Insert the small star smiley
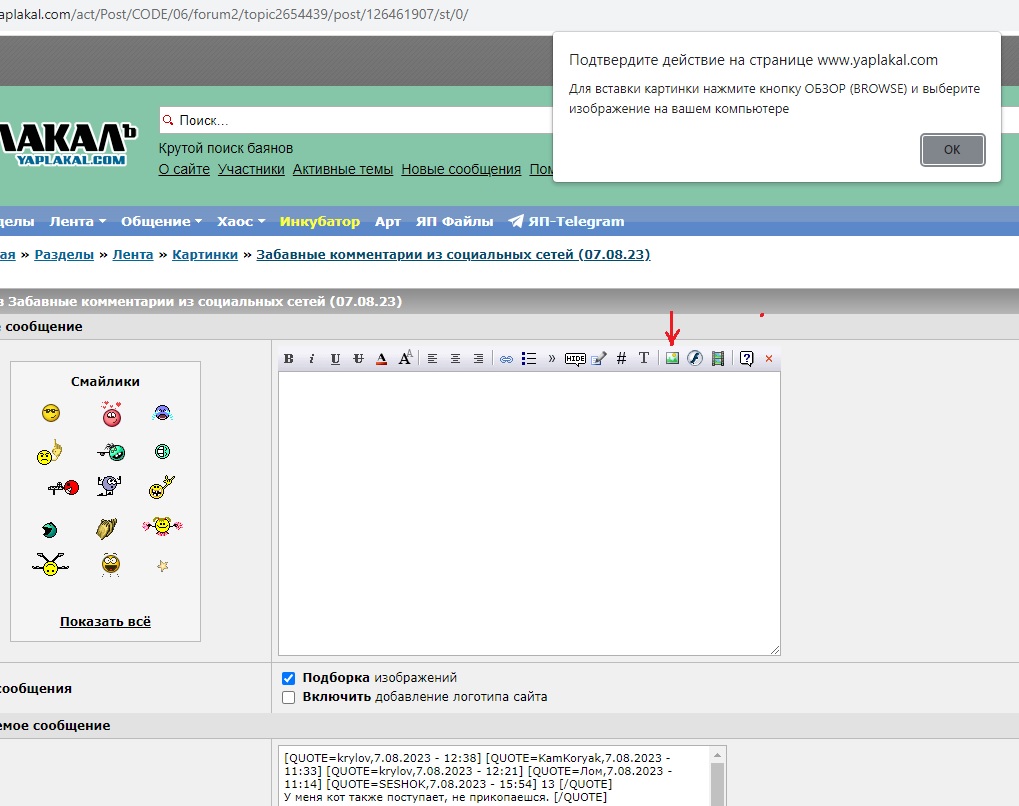Viewport: 1019px width, 806px height. pyautogui.click(x=162, y=566)
